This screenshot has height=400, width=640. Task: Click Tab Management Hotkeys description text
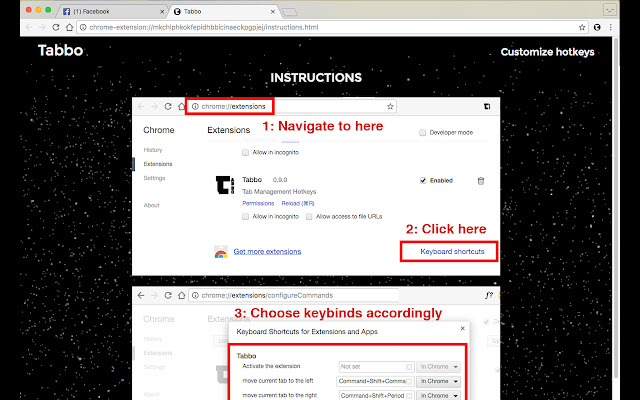pos(279,191)
